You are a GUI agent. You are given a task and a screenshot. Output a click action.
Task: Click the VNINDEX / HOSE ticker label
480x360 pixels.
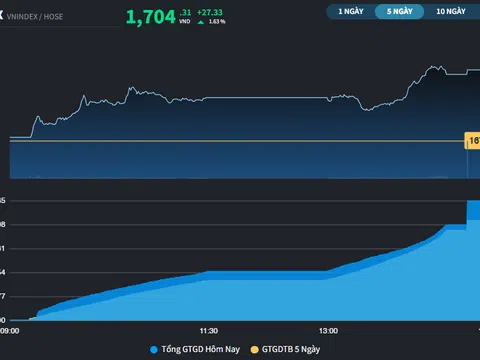[35, 17]
